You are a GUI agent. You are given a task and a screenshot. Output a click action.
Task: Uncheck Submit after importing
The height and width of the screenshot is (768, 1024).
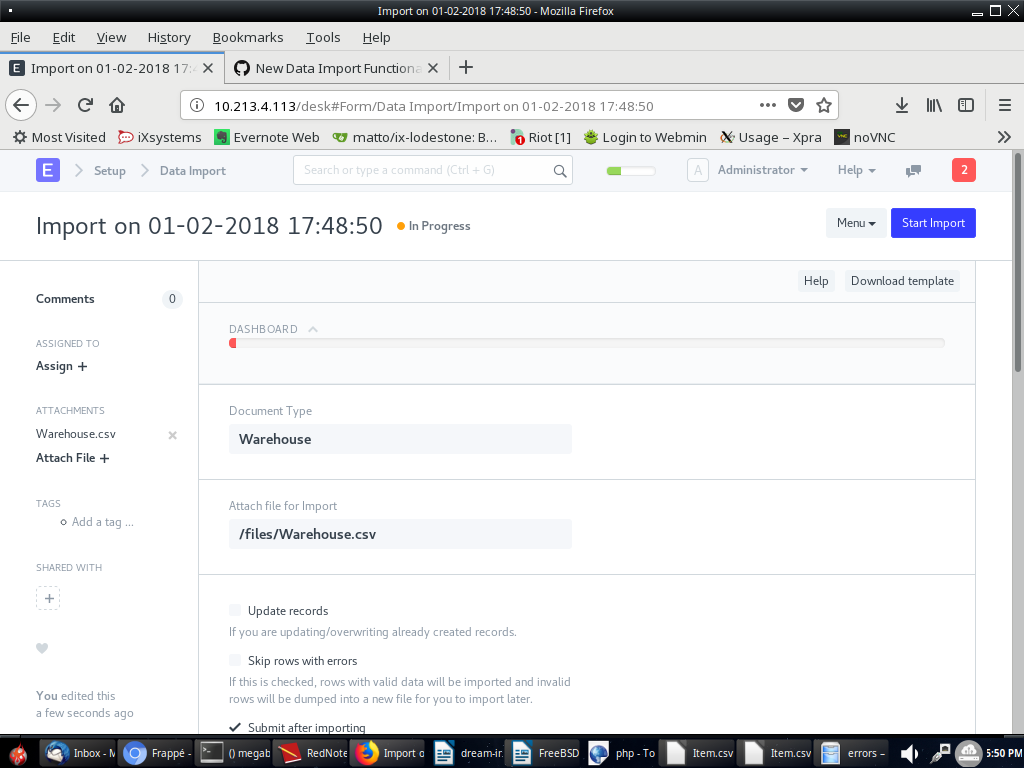[234, 726]
